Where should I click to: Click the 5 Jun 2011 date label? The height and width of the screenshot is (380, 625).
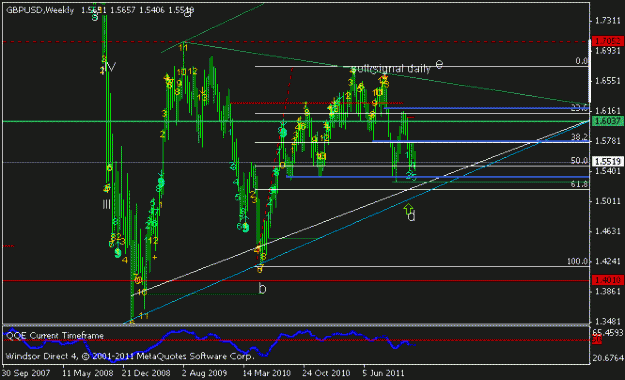point(383,373)
